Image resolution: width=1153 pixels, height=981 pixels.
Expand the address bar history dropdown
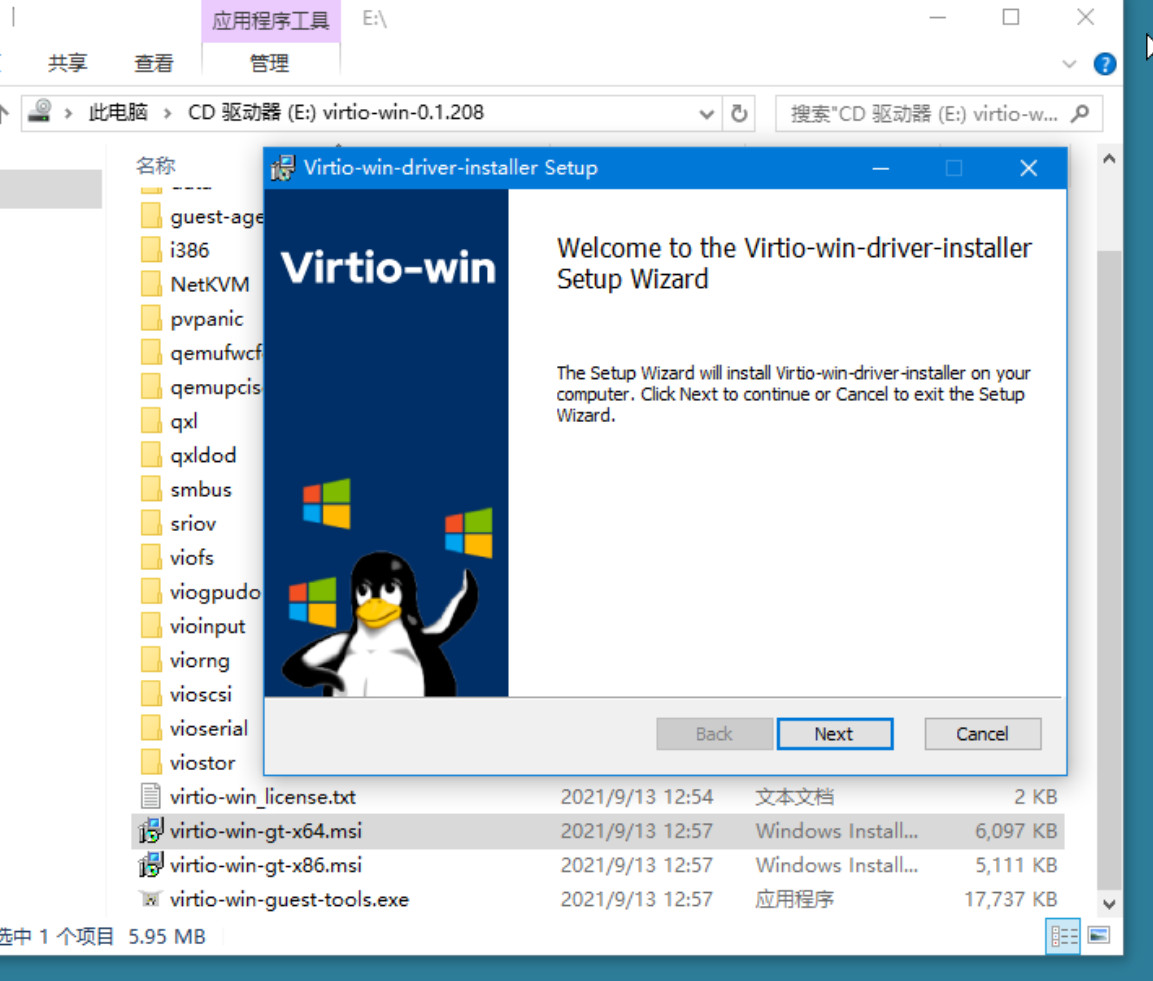pos(706,113)
